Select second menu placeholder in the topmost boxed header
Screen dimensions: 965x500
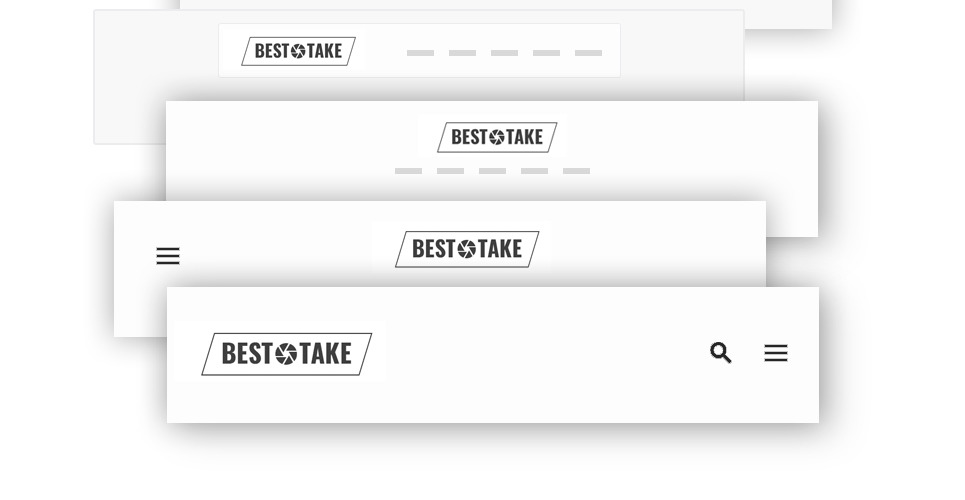click(462, 53)
